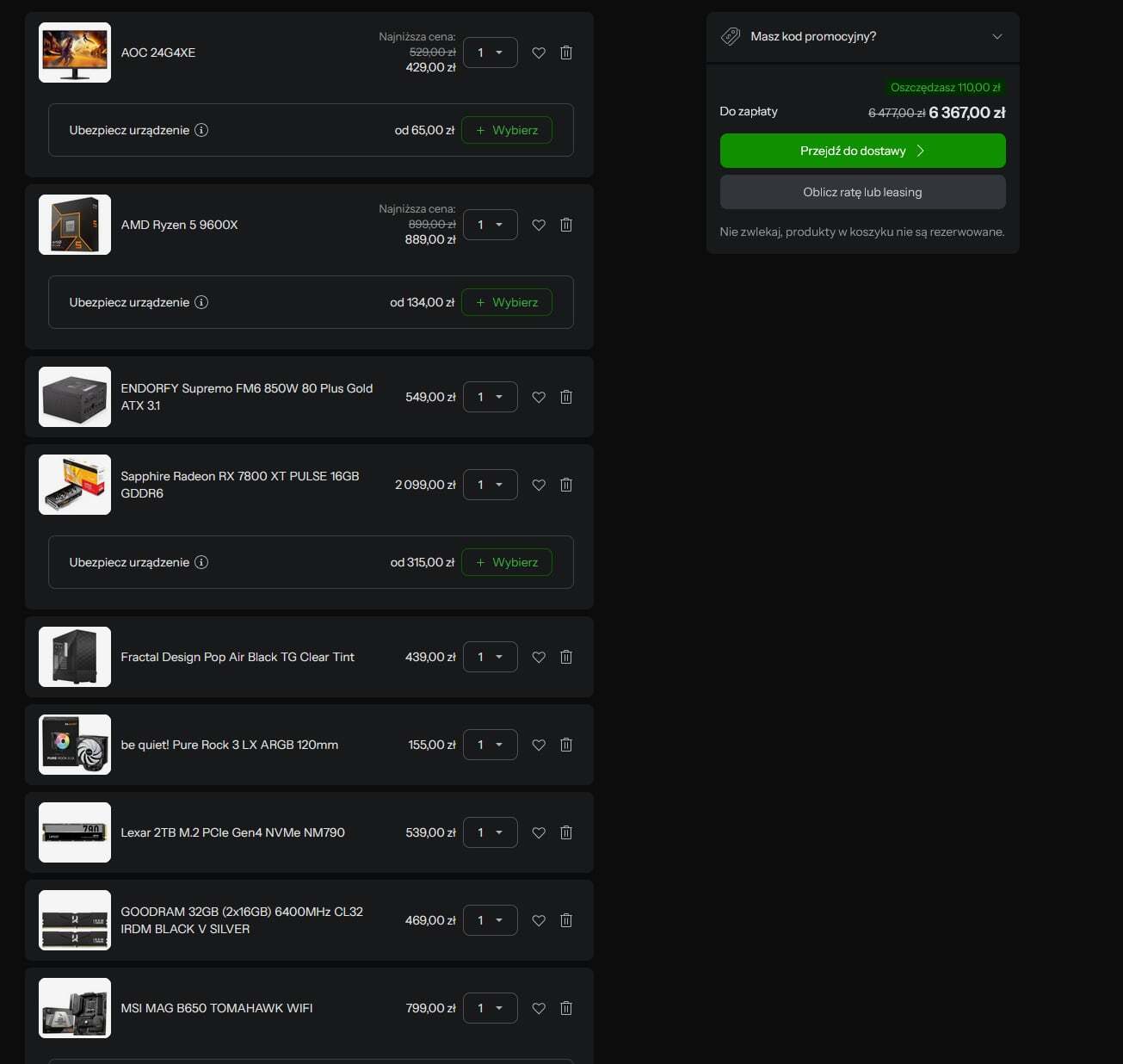Viewport: 1123px width, 1064px height.
Task: Click the AOC 24G4XE price '429,00 zł'
Action: [x=430, y=67]
